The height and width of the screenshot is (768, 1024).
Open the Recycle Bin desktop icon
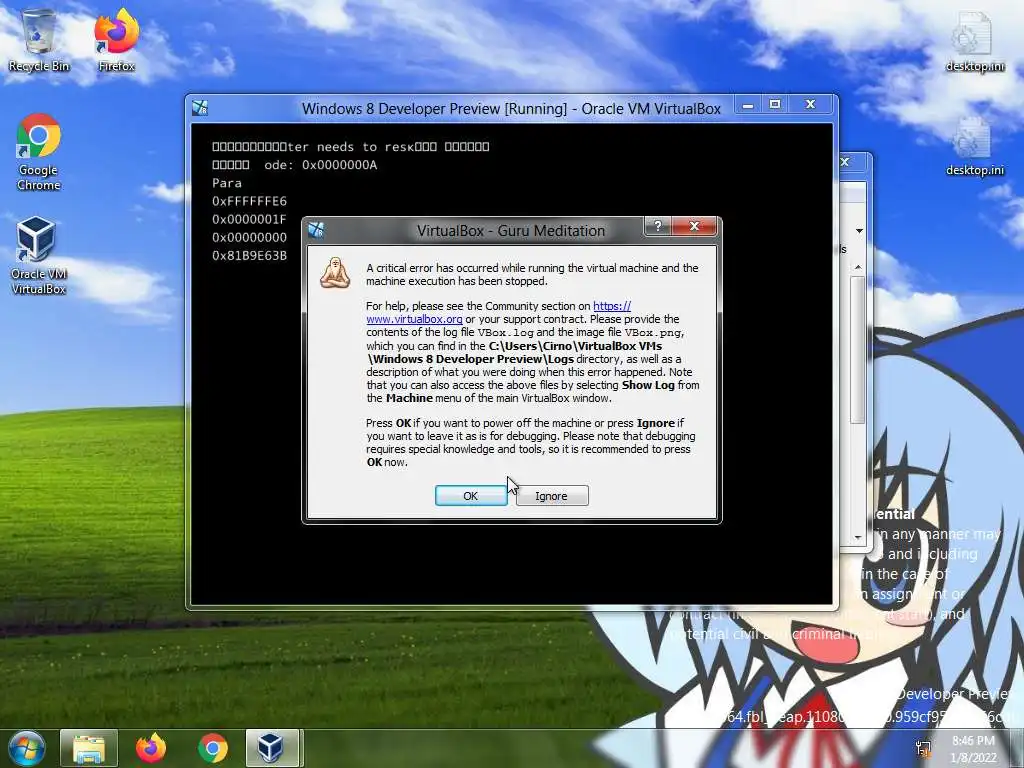pos(39,39)
